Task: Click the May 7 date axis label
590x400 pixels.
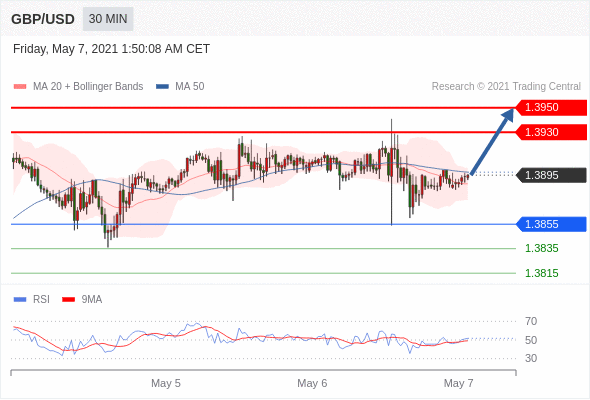Action: pos(458,383)
